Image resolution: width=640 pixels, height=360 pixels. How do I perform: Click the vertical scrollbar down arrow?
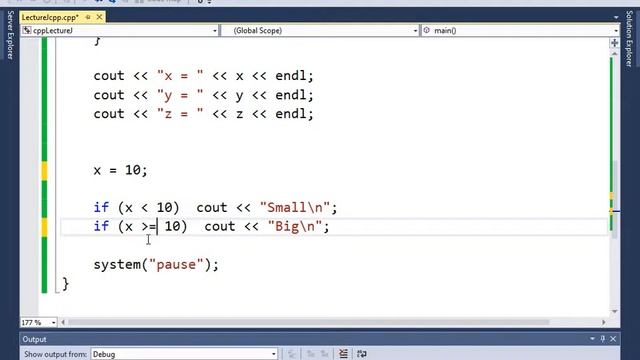(614, 312)
